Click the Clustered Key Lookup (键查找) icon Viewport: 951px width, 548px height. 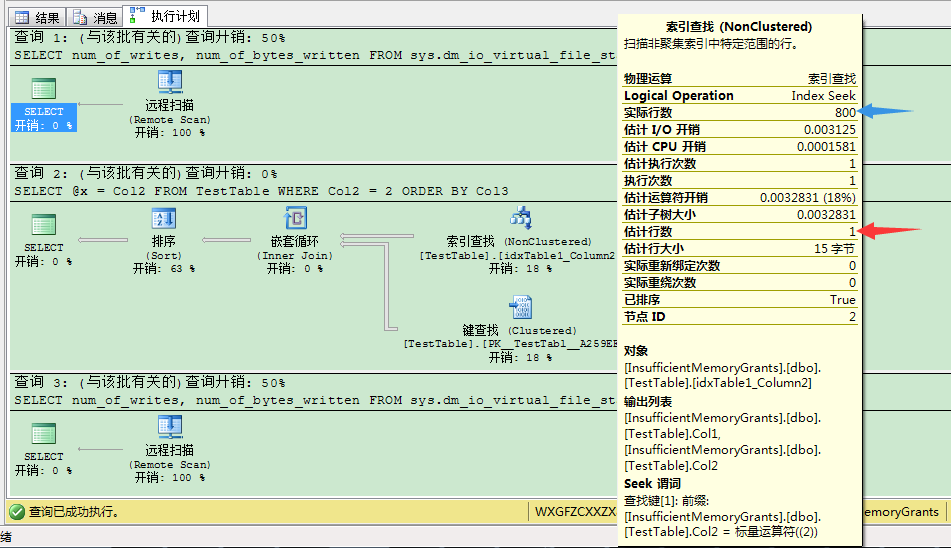[521, 307]
